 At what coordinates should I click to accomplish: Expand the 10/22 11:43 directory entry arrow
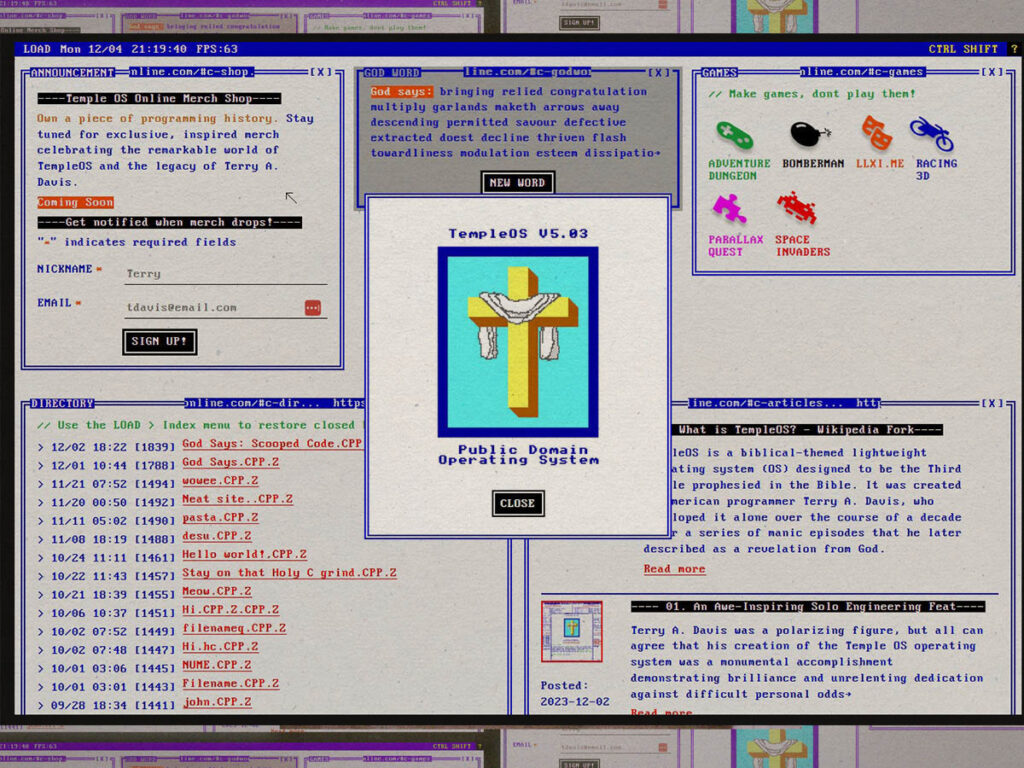(40, 576)
